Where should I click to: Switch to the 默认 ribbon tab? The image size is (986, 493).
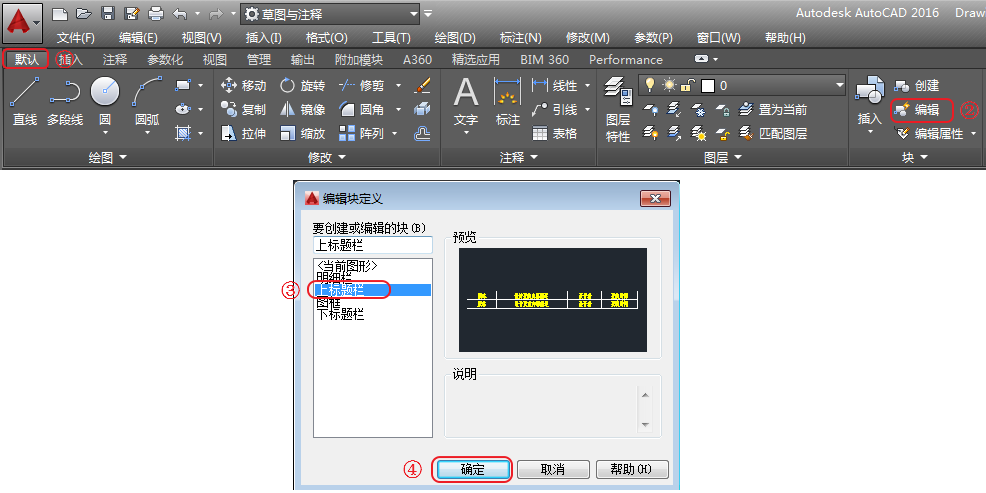coord(27,60)
